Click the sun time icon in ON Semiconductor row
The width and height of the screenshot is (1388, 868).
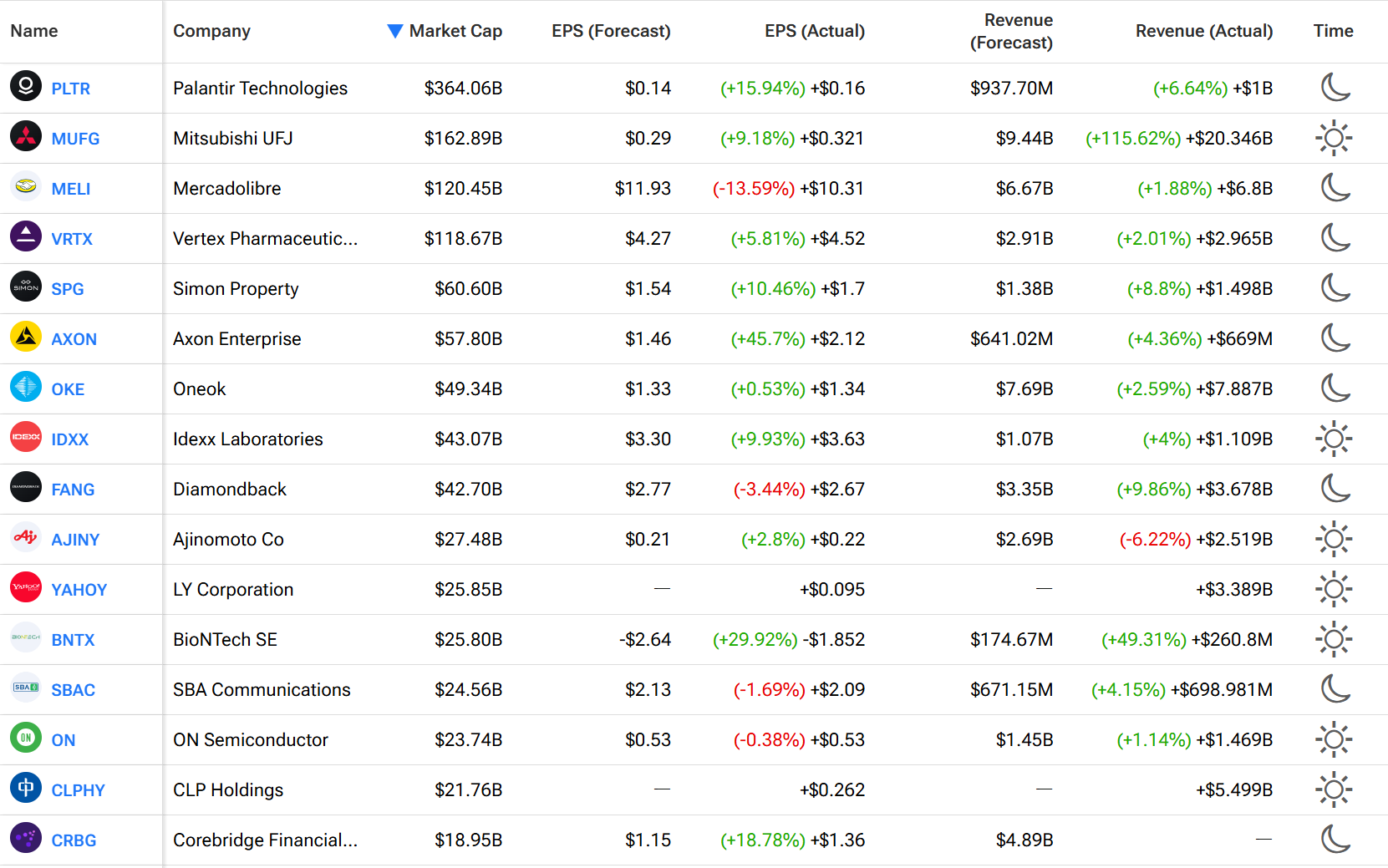[1334, 739]
